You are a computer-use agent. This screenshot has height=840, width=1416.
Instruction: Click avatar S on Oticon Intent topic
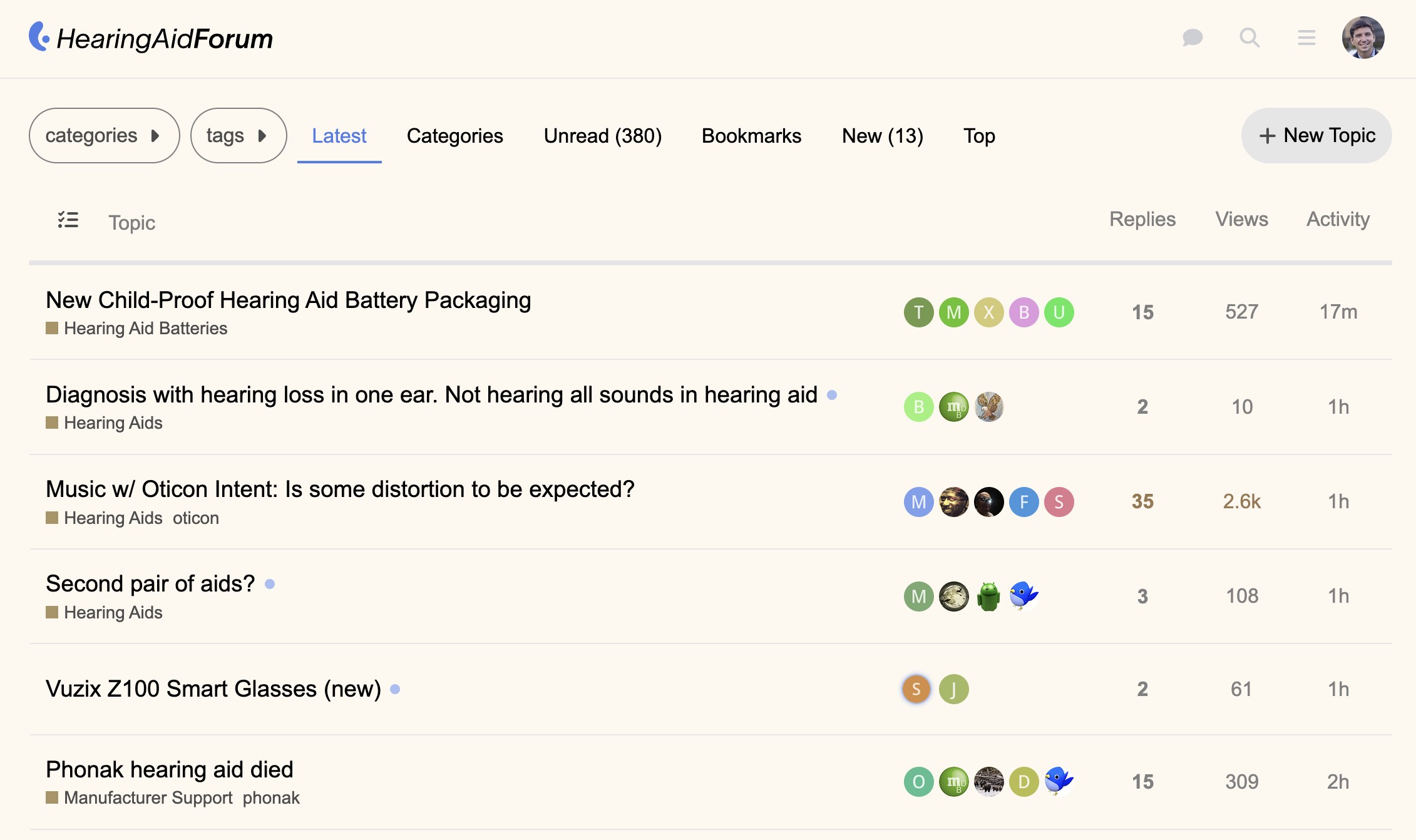[1059, 502]
